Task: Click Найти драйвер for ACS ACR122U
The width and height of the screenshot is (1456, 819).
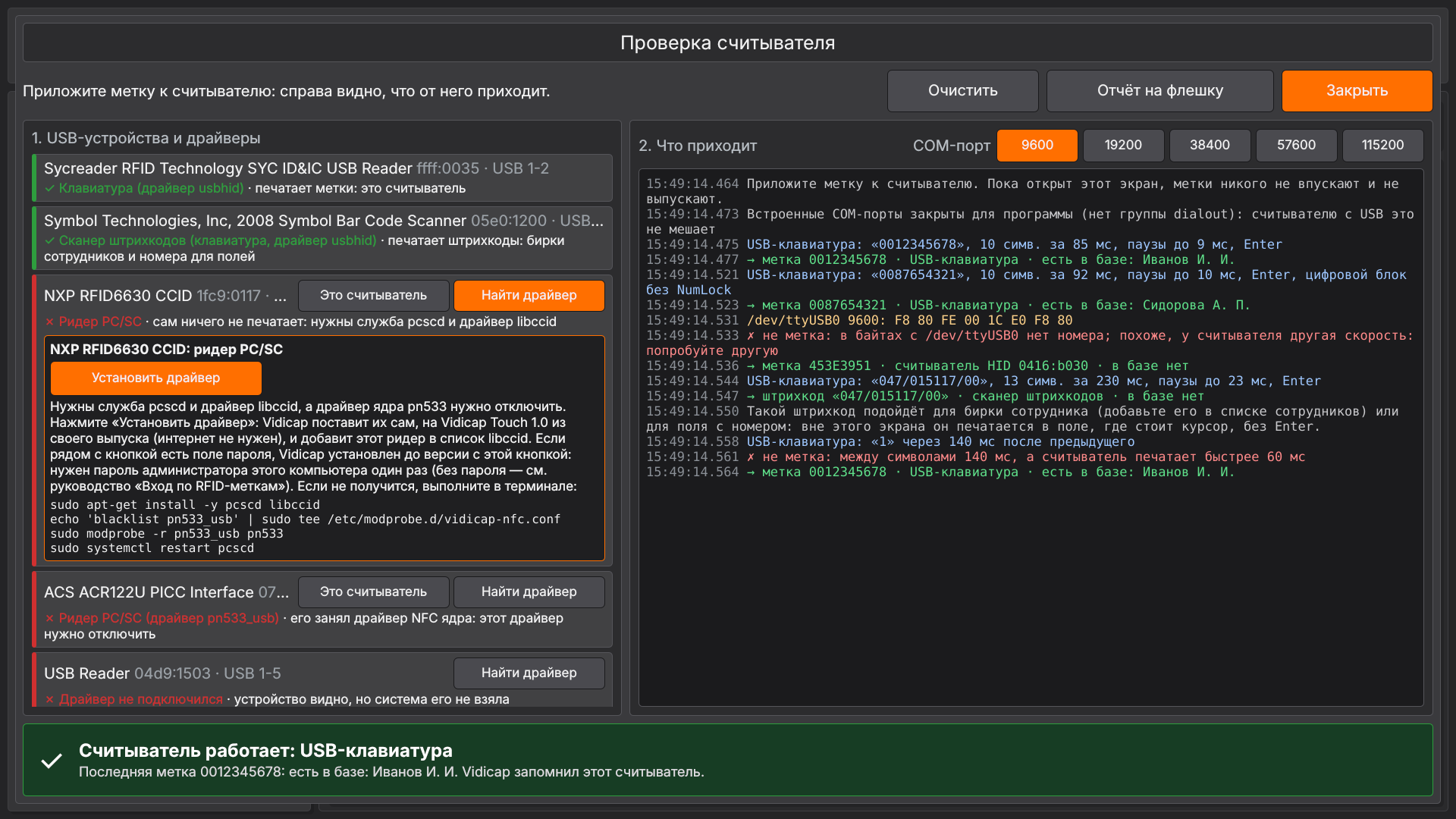Action: [529, 592]
